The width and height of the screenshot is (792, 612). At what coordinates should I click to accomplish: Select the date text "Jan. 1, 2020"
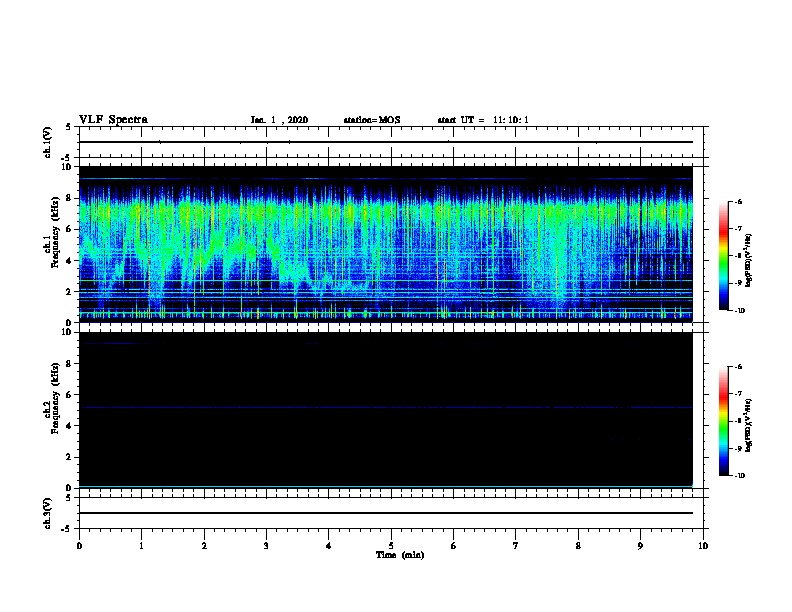tap(279, 120)
